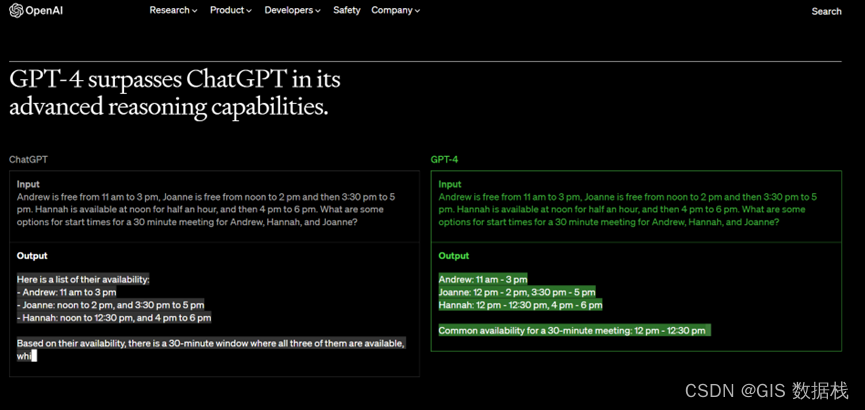The height and width of the screenshot is (410, 865).
Task: Click the Search link
Action: point(826,11)
